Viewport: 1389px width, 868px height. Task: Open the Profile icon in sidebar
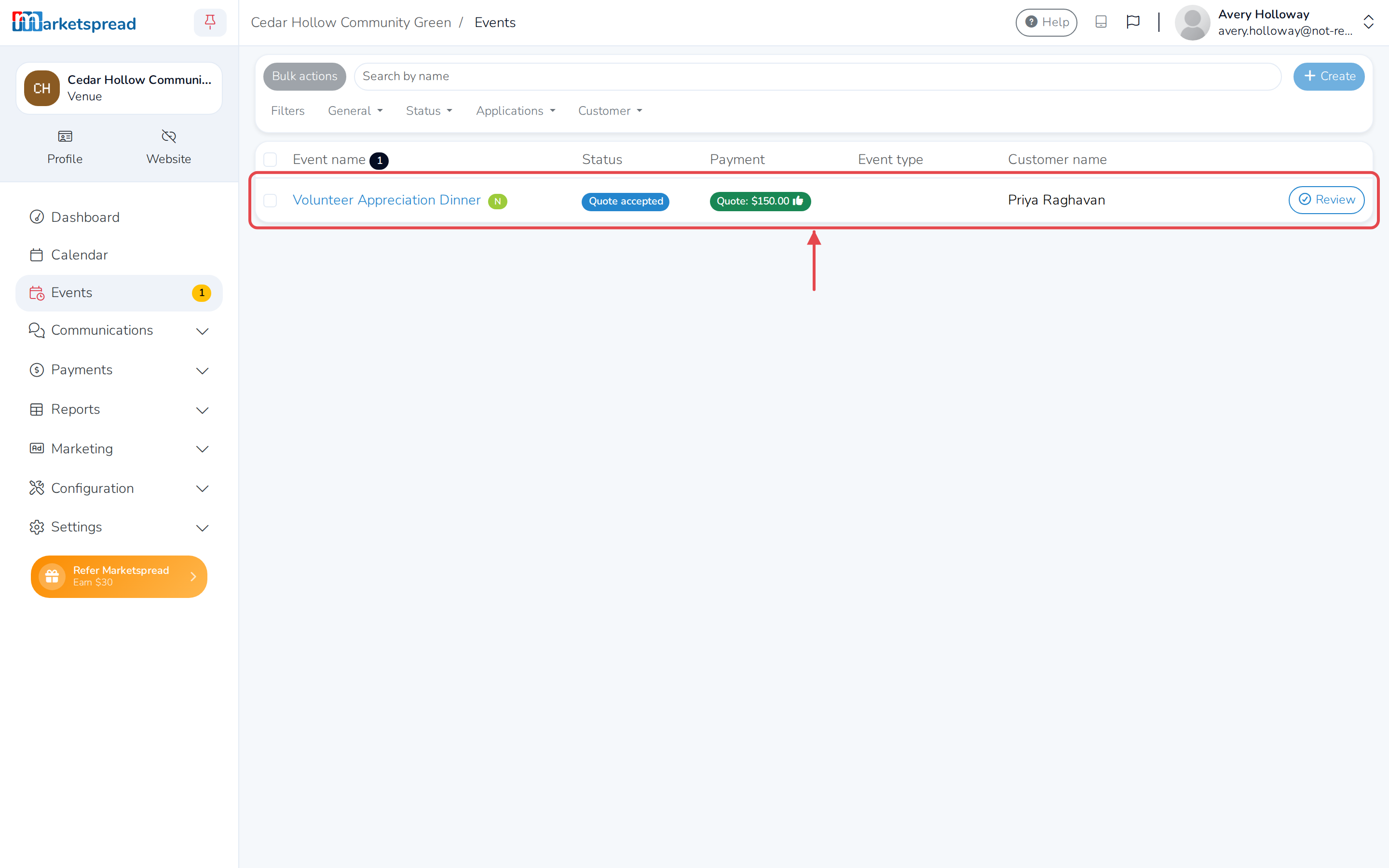(x=65, y=136)
